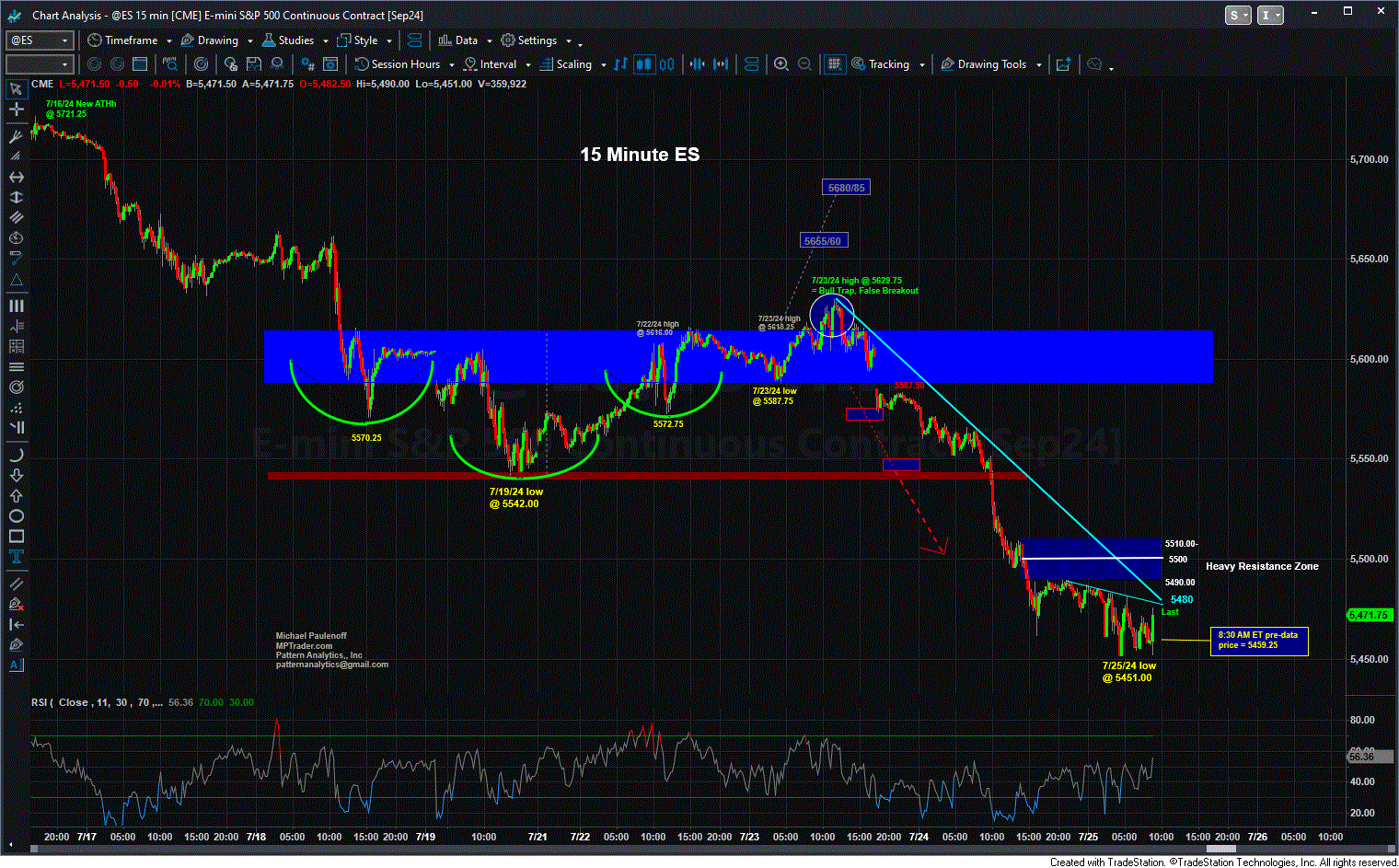The height and width of the screenshot is (868, 1399).
Task: Click the green 5,471.75 last price marker
Action: point(1369,615)
